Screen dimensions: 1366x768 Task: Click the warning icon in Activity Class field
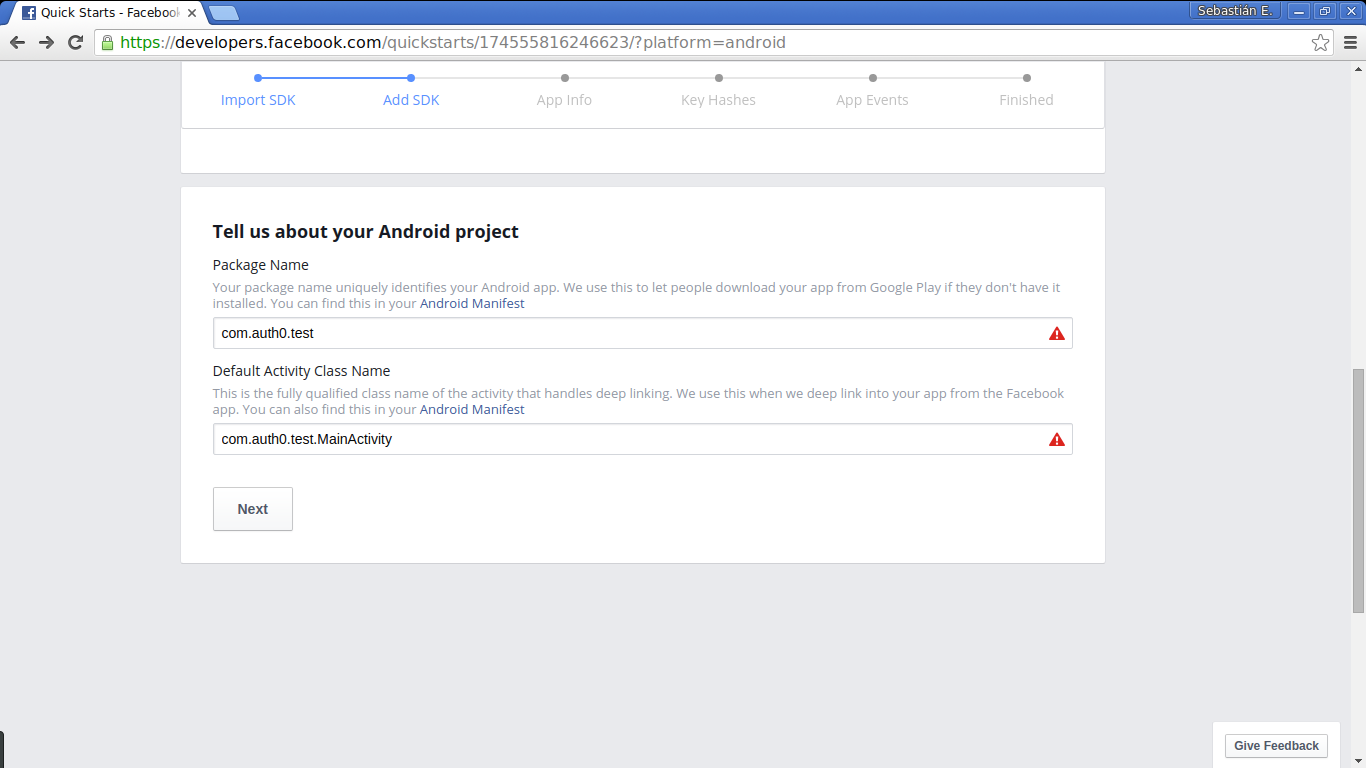click(1057, 439)
